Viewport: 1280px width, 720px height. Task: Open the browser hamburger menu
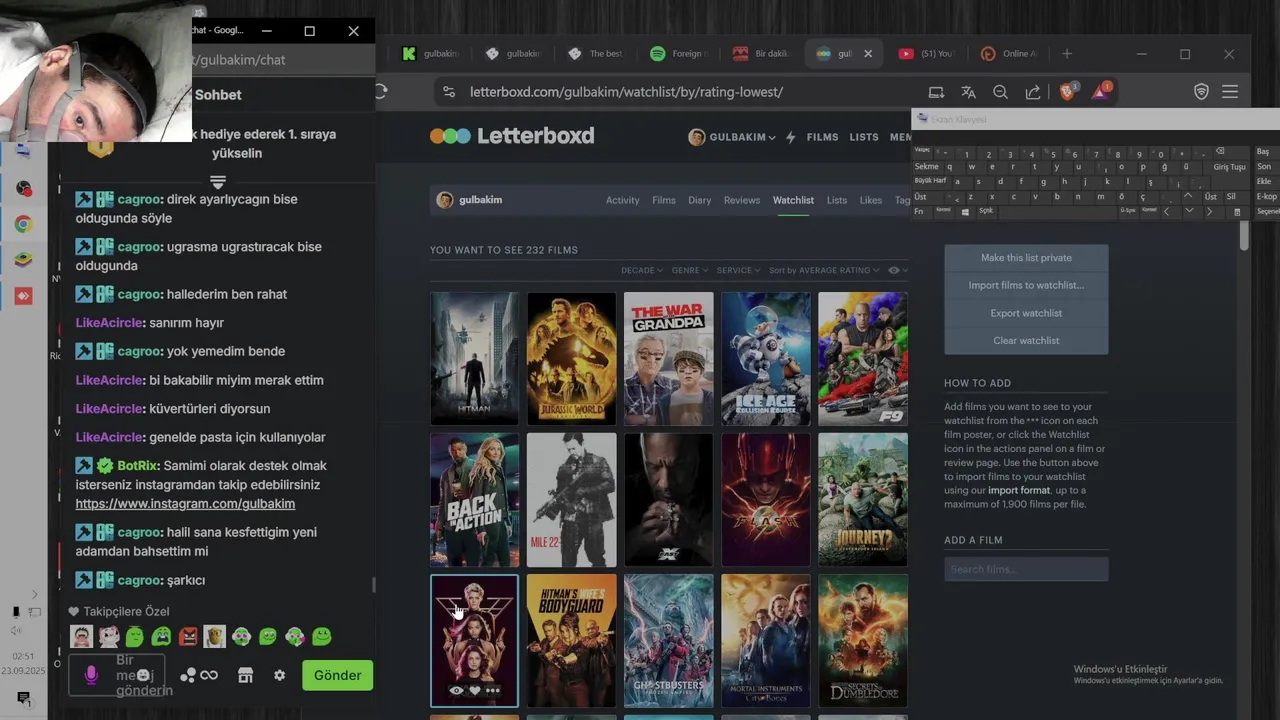coord(1230,92)
